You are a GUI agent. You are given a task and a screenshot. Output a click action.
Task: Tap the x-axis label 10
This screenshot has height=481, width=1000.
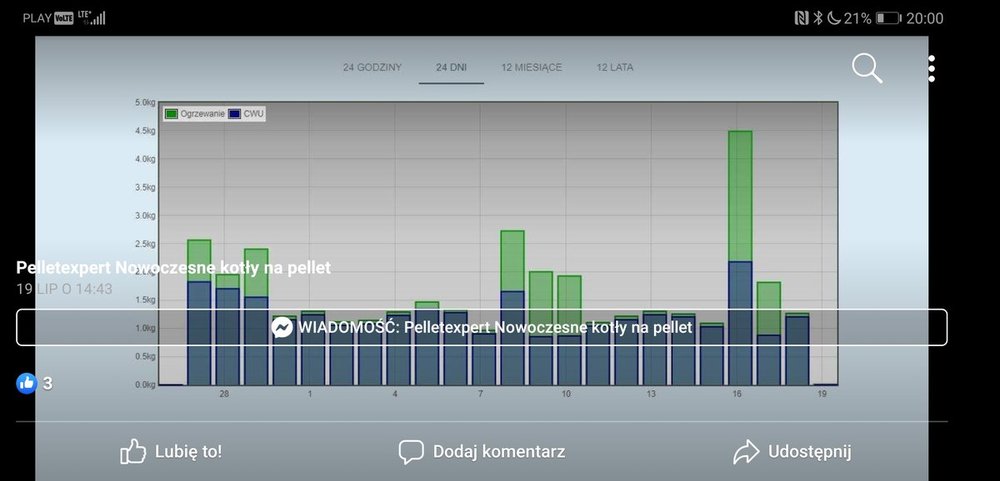click(x=566, y=394)
